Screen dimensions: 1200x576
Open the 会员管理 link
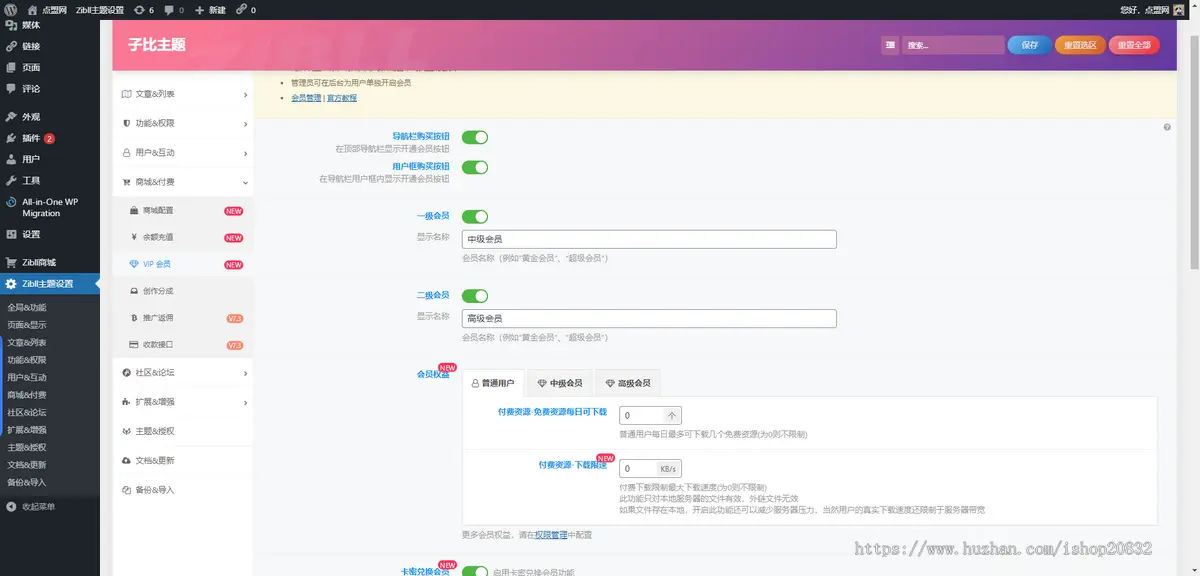pyautogui.click(x=306, y=98)
